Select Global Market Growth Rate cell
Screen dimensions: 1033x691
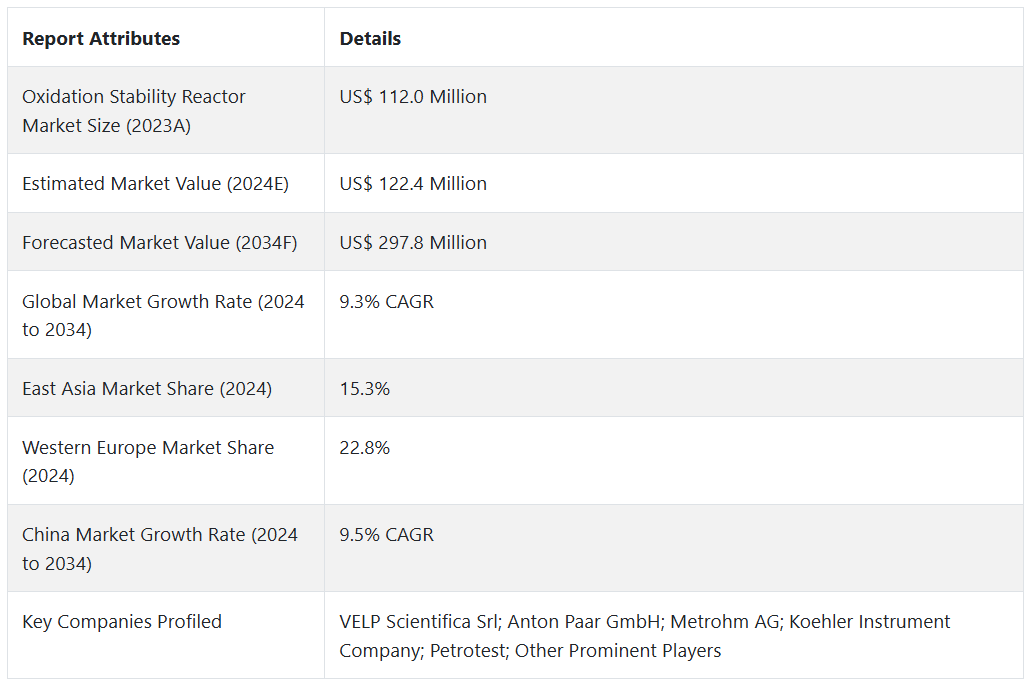click(163, 315)
